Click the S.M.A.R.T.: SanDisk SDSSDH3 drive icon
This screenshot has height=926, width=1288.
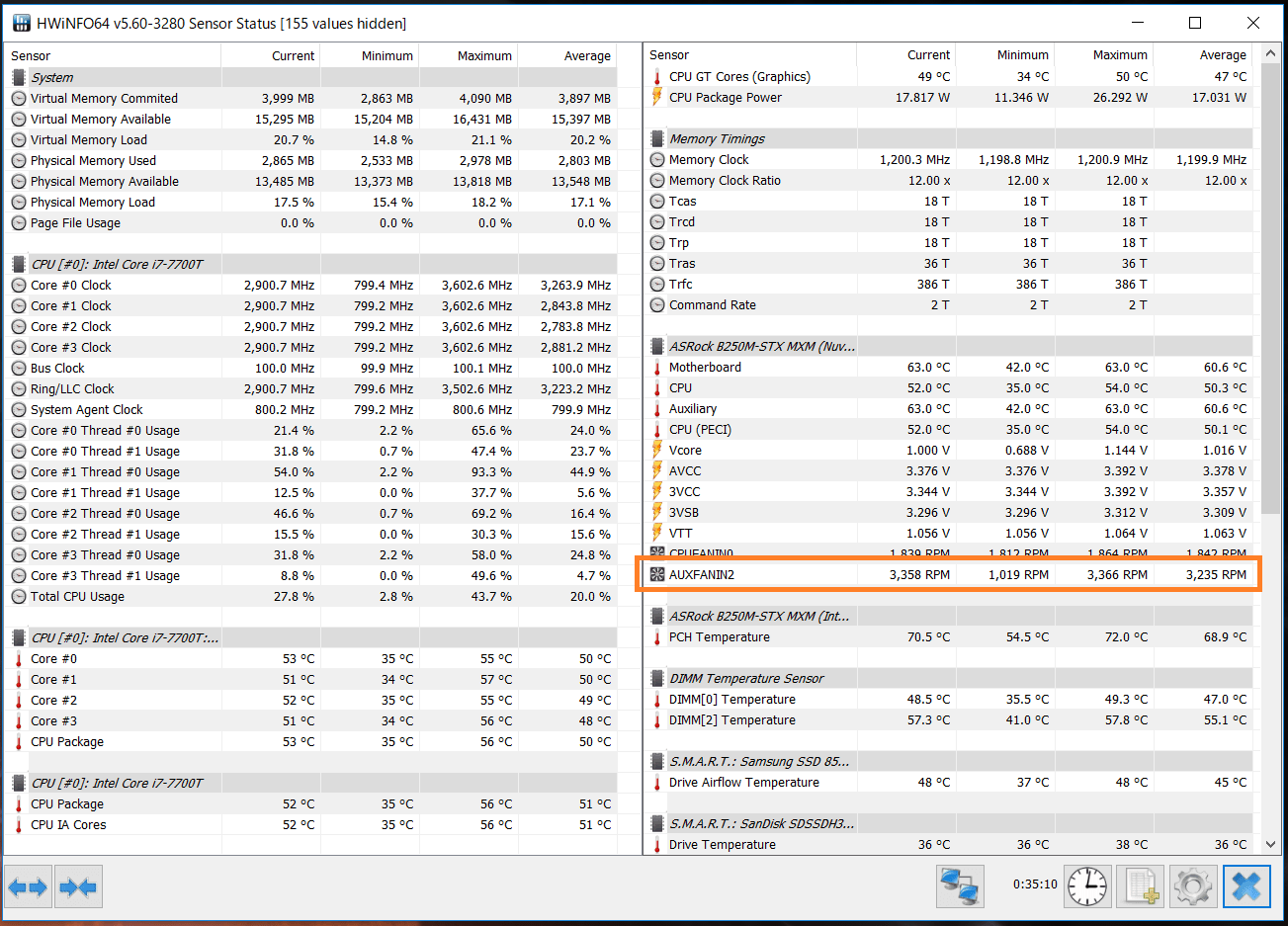(x=657, y=823)
